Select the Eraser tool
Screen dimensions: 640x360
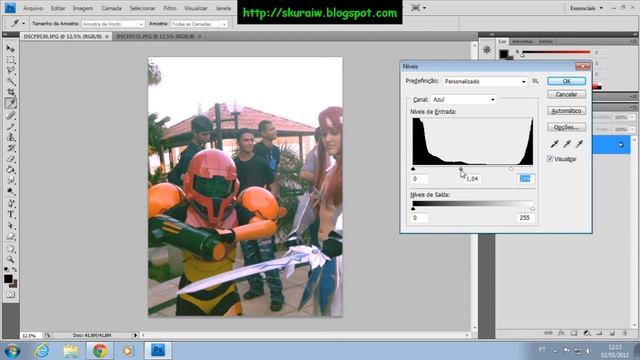pyautogui.click(x=11, y=159)
